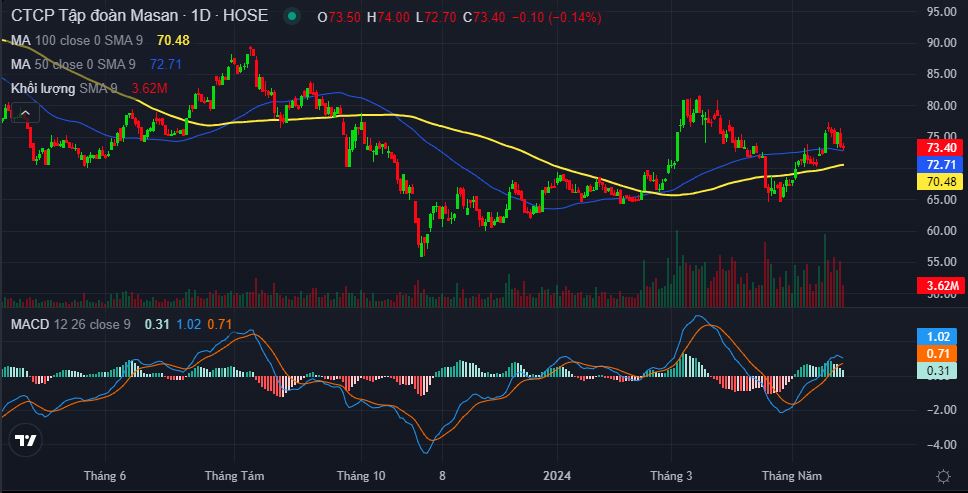Click the TradingView logo icon

(26, 440)
